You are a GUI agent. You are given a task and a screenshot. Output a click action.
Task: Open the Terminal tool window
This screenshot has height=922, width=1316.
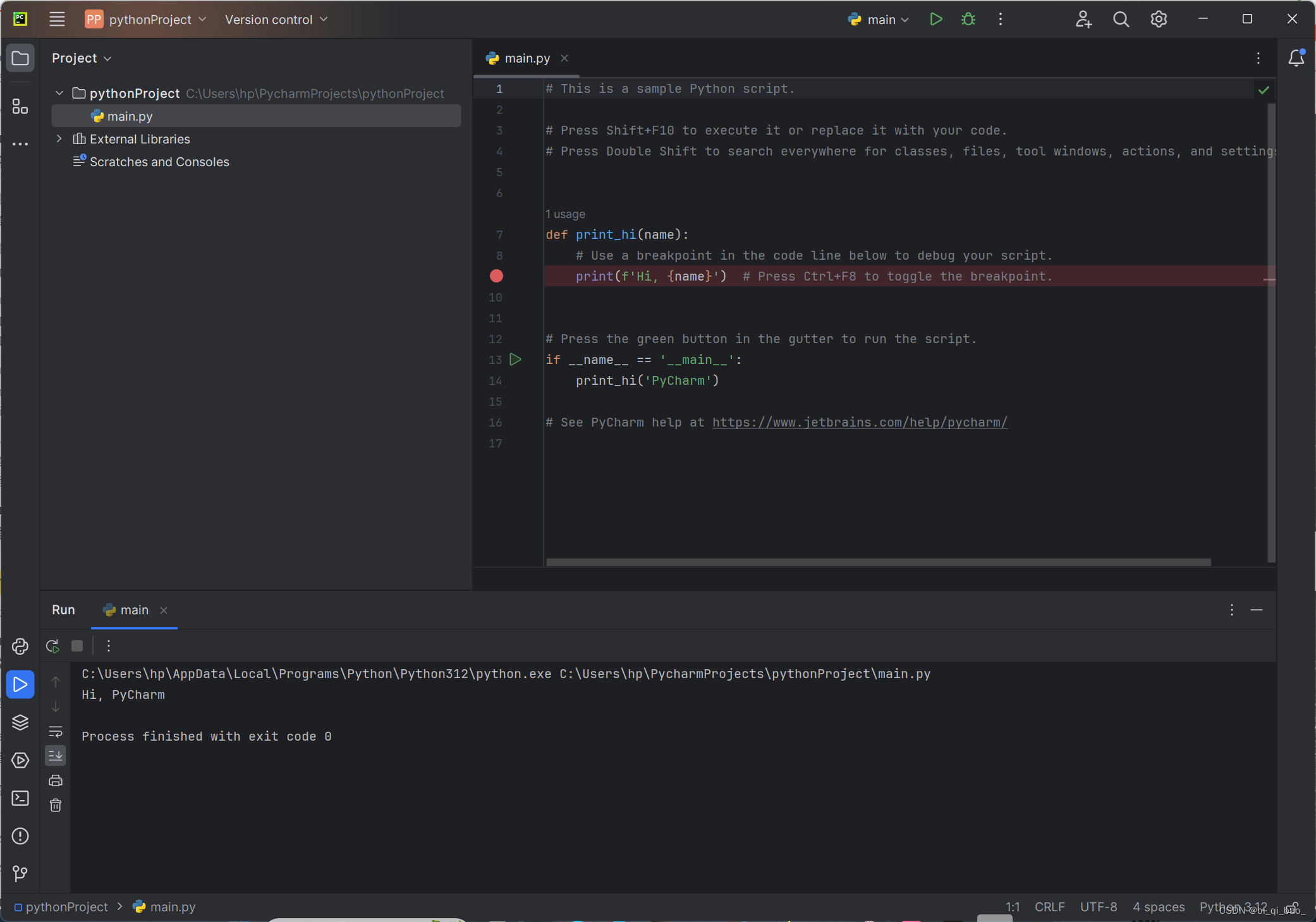[20, 799]
